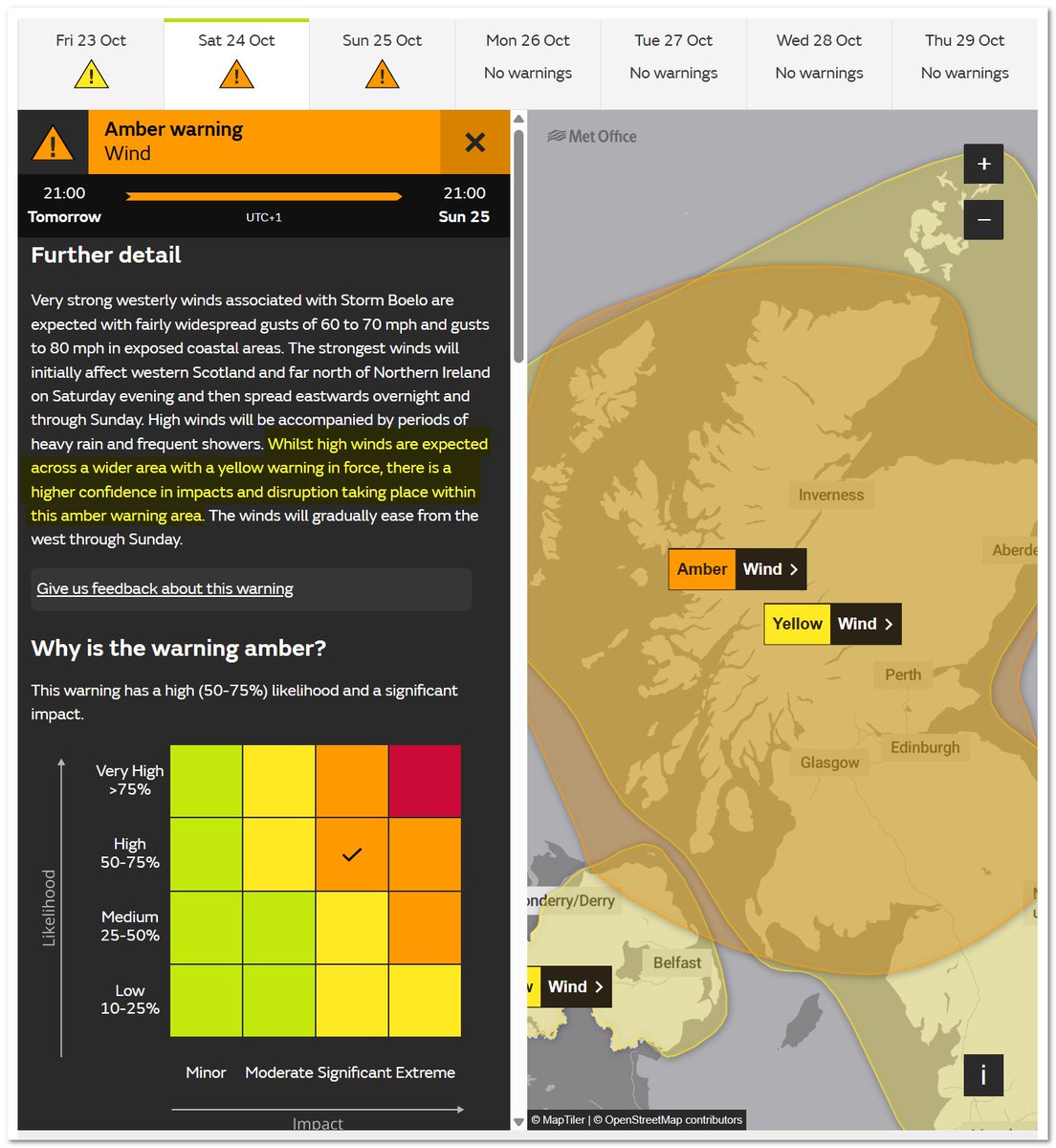
Task: Click the 'Very High >75%' likelihood label
Action: (130, 780)
